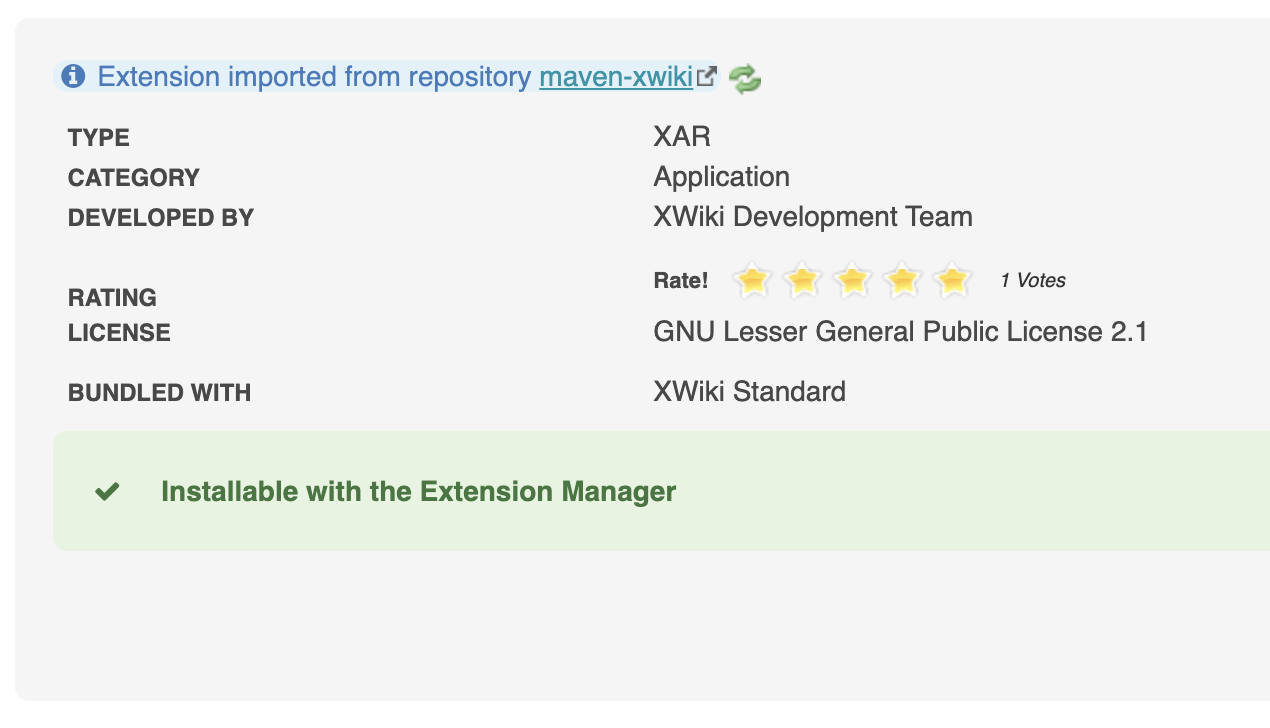
Task: Open the maven-xwiki repository link
Action: click(x=615, y=77)
